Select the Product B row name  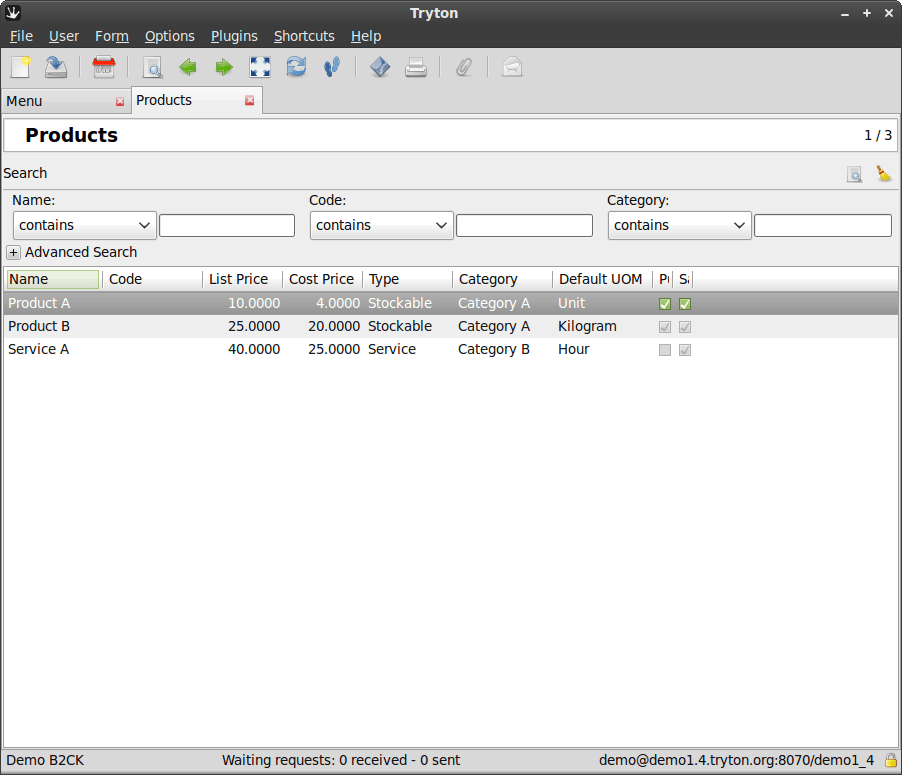pos(39,326)
